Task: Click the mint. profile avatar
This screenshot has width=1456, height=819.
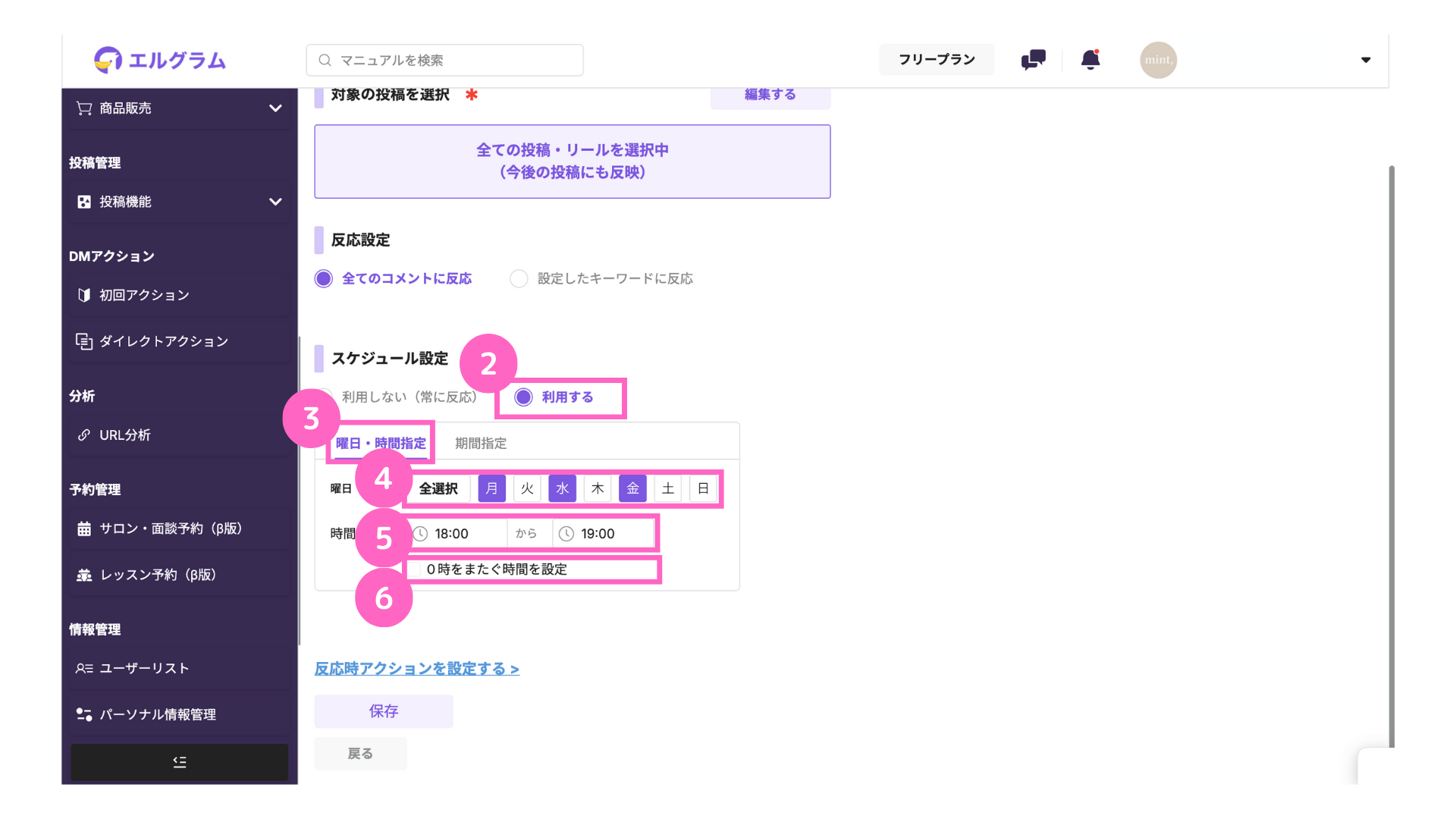Action: point(1158,60)
